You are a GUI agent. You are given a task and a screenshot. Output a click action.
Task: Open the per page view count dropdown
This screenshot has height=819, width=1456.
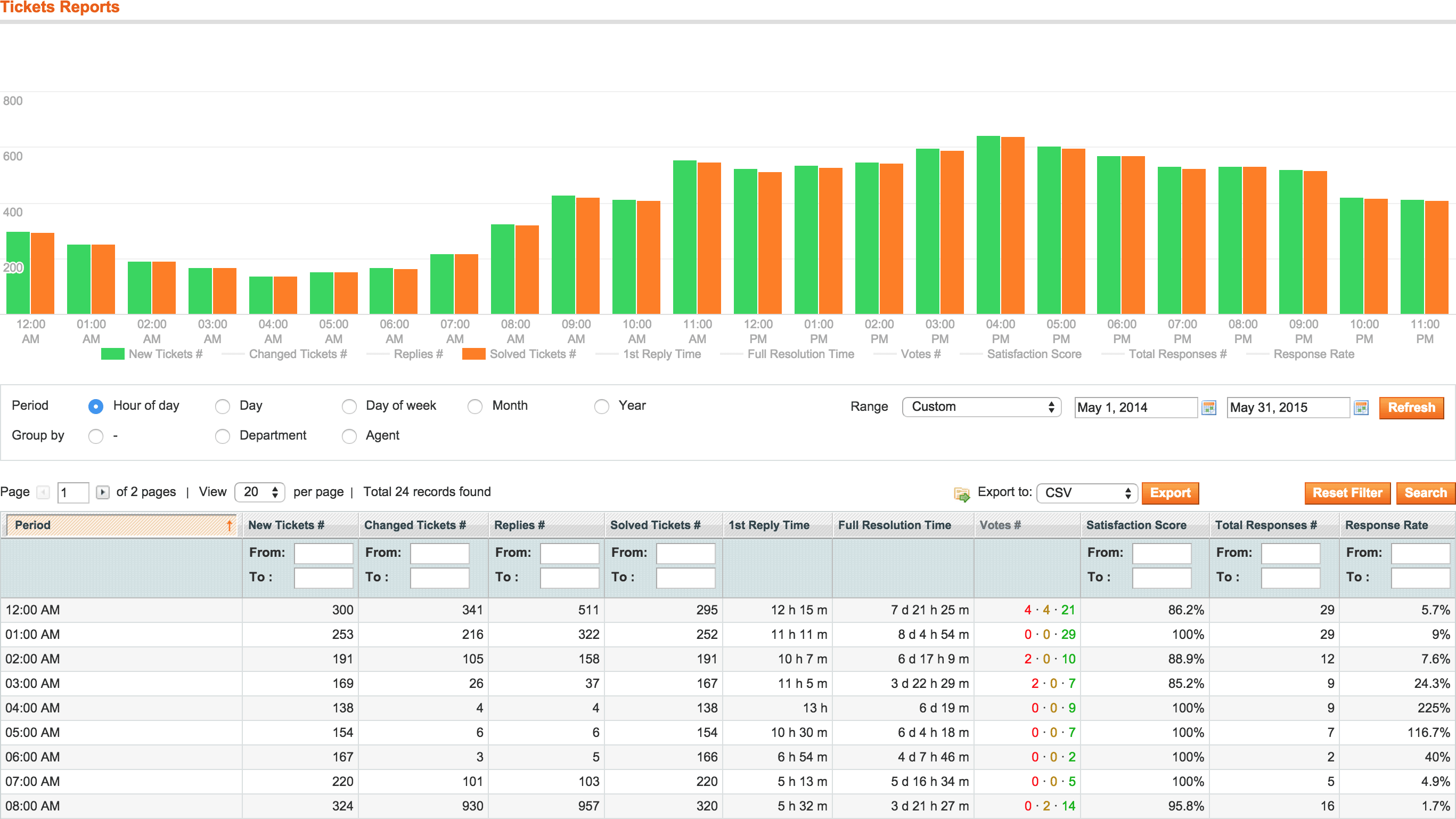(260, 492)
